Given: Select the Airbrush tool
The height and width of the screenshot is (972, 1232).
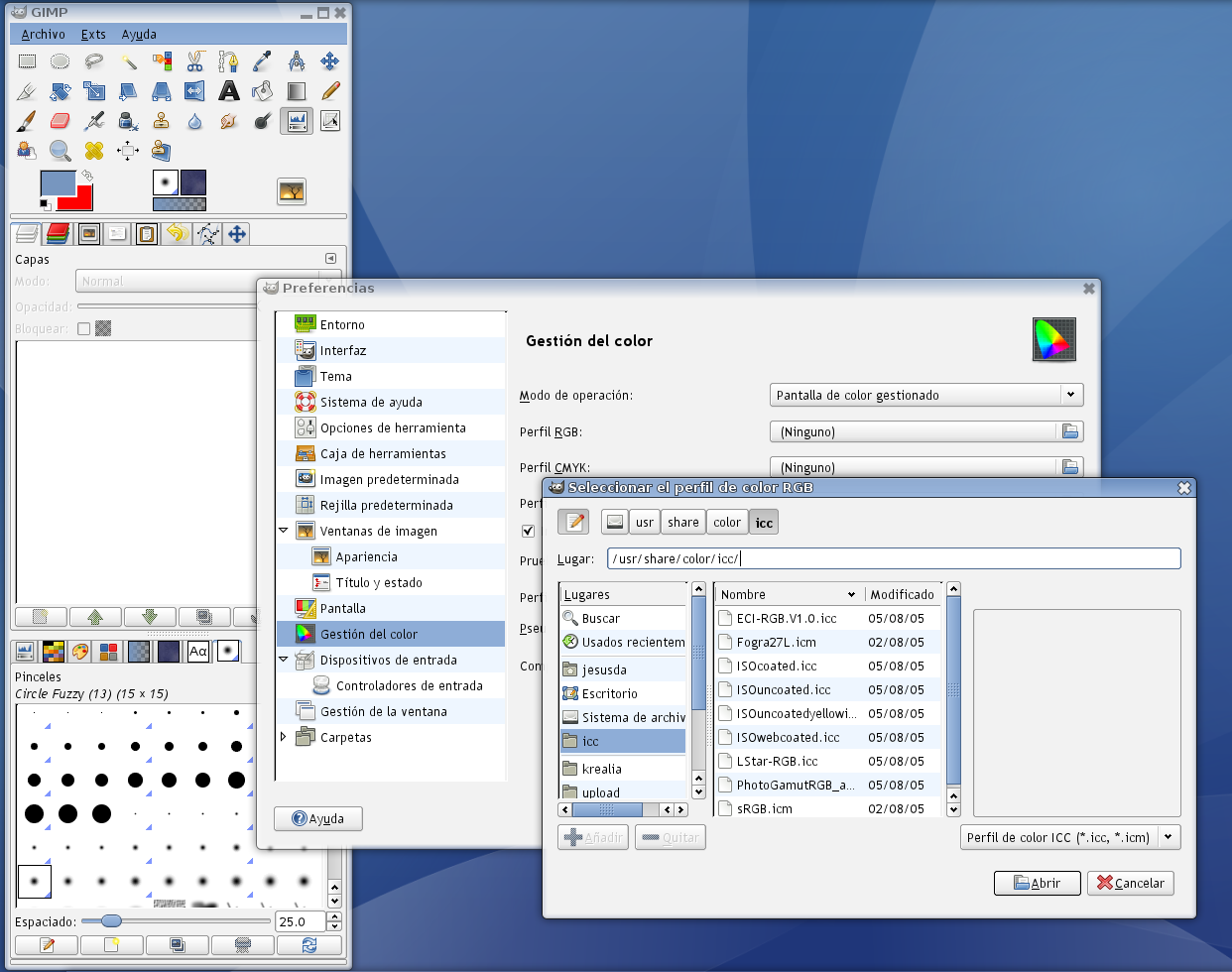Looking at the screenshot, I should [94, 121].
